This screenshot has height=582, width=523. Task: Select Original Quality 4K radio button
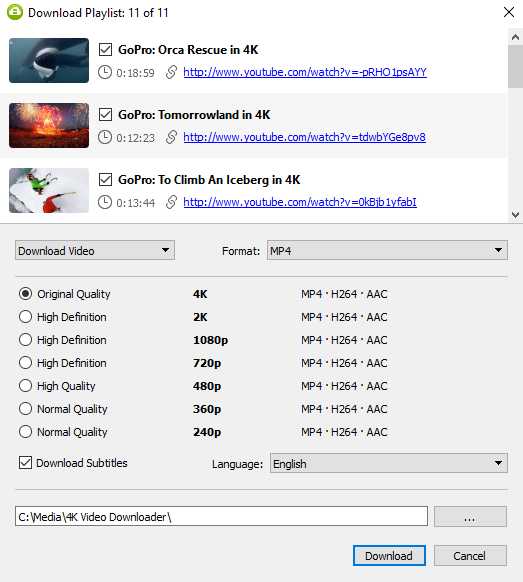coord(25,294)
